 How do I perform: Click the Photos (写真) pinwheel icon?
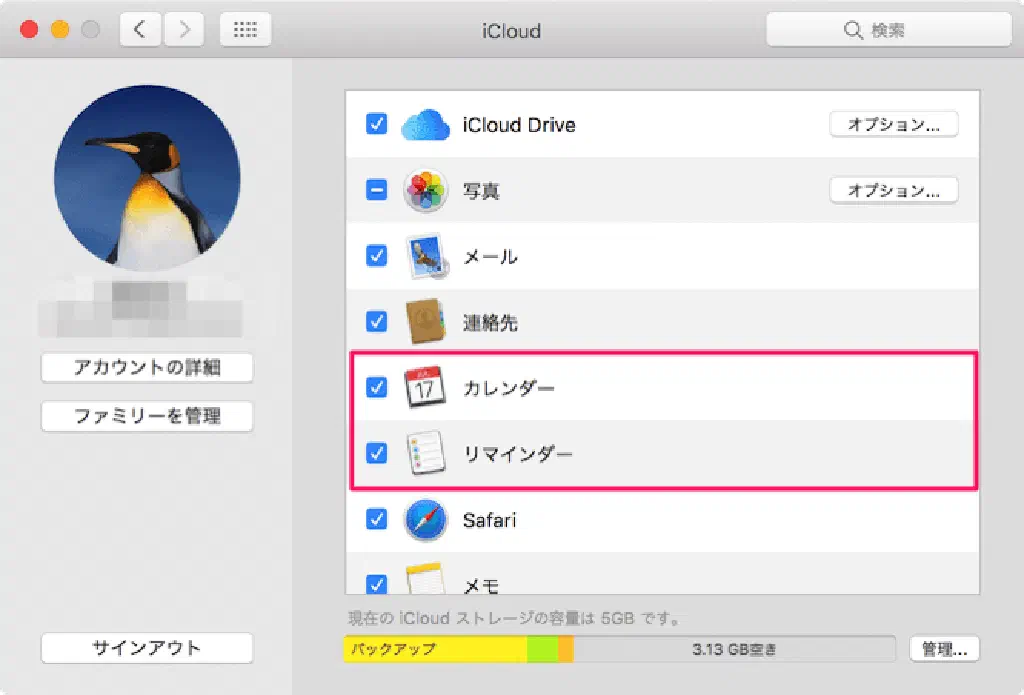[x=426, y=190]
